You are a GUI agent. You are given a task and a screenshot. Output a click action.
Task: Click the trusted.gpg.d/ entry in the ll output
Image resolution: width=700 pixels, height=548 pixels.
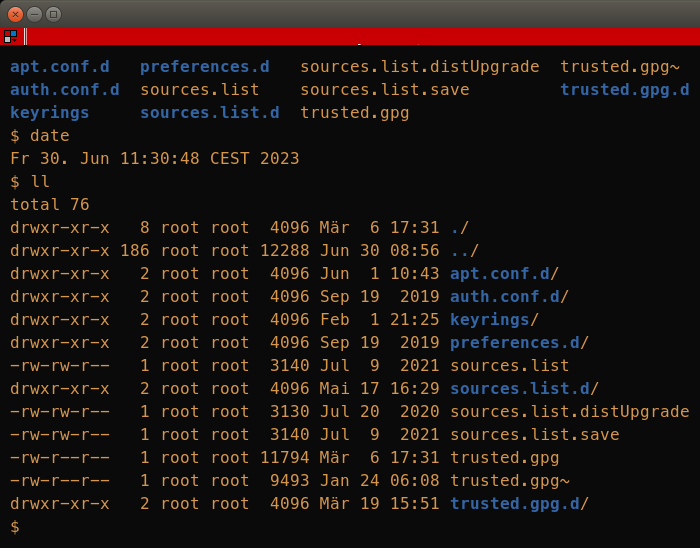coord(519,504)
